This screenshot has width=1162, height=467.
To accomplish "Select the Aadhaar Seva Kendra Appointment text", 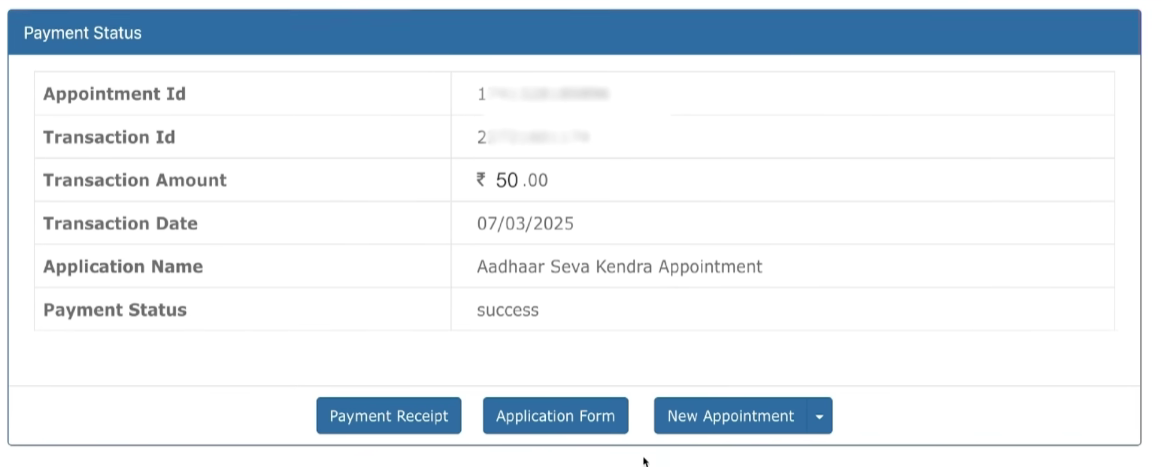I will [x=619, y=266].
